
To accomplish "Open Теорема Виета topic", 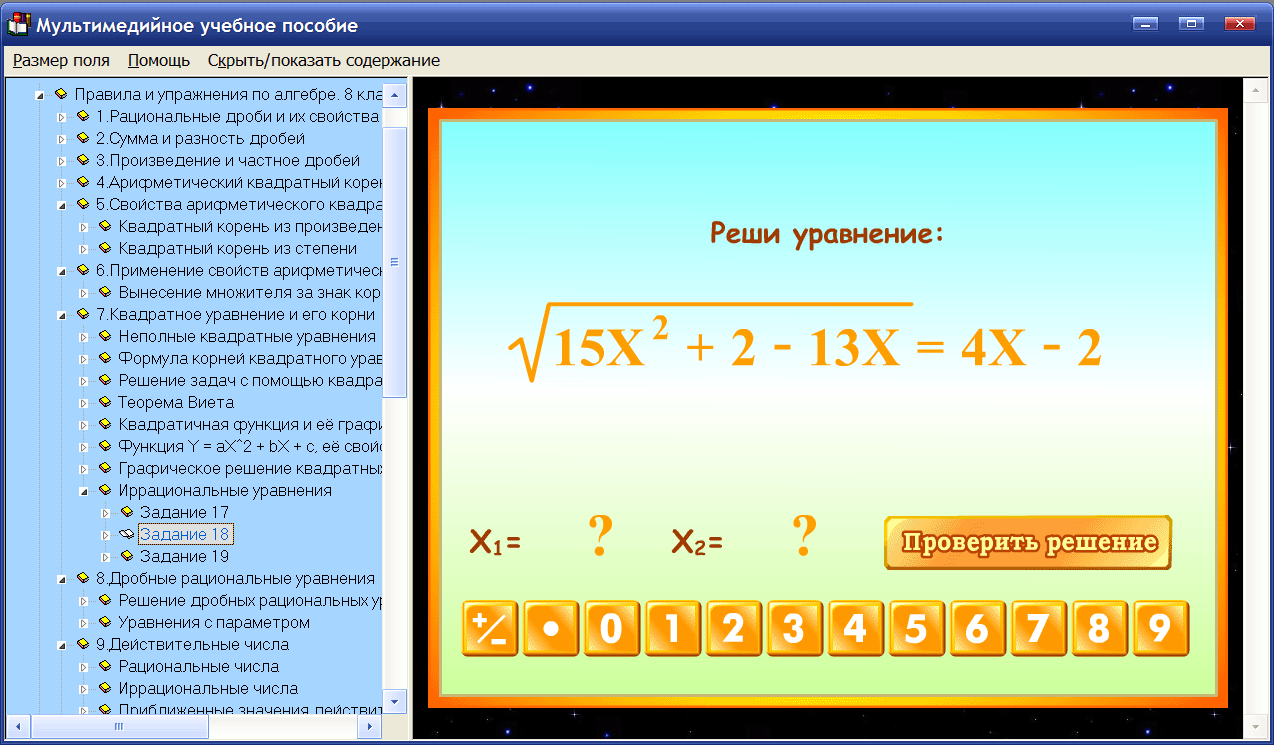I will click(x=176, y=403).
